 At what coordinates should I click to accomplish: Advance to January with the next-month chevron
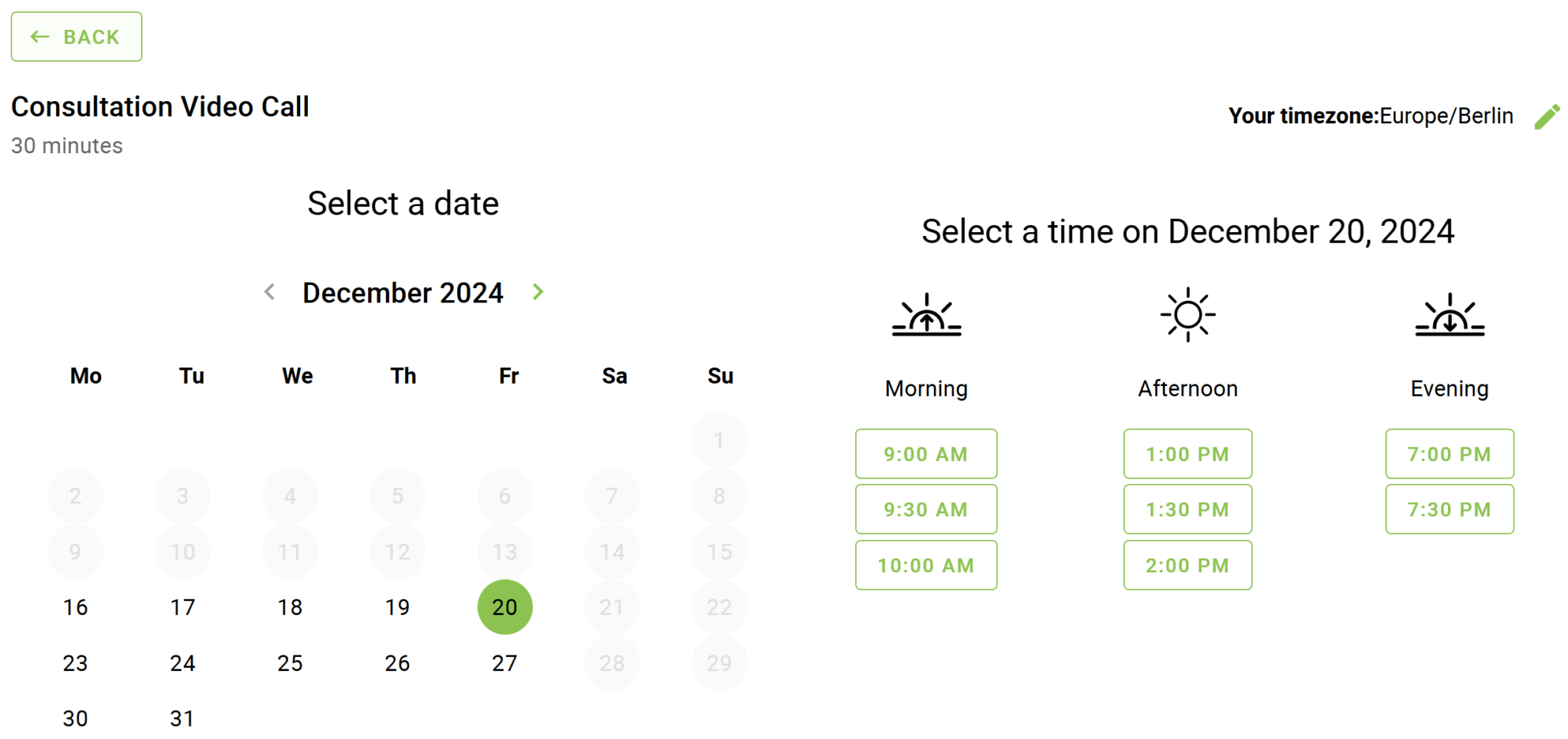(x=537, y=292)
